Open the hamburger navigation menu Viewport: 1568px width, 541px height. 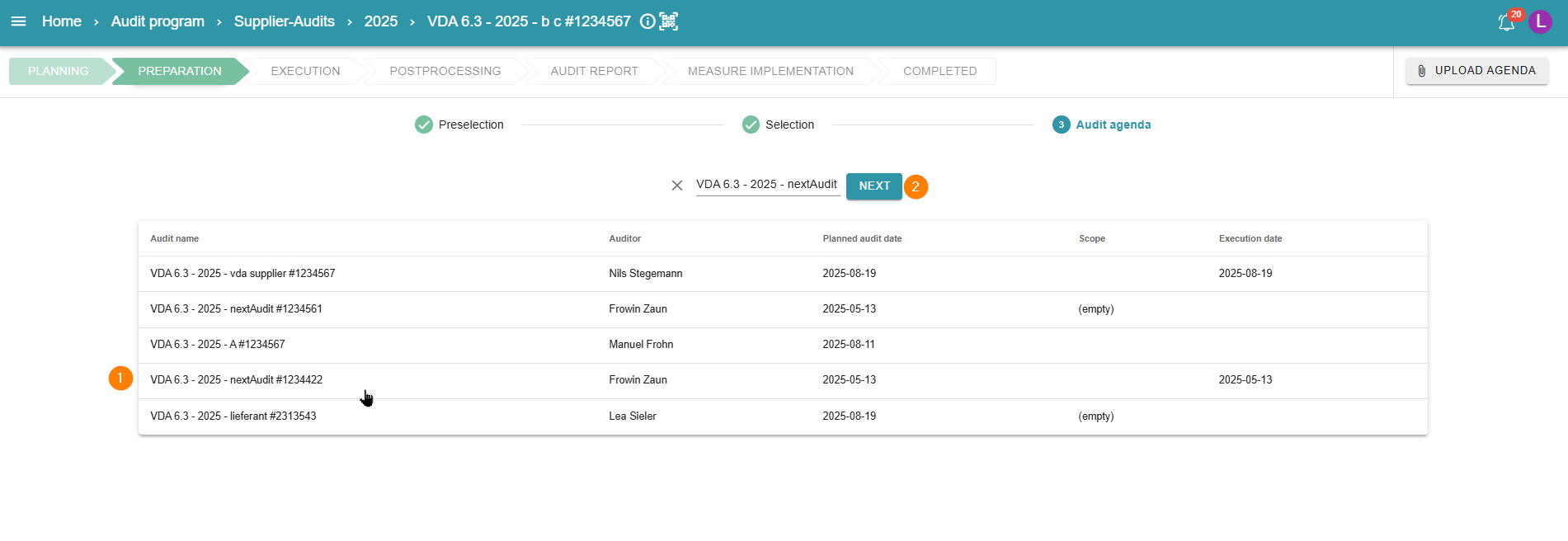[18, 21]
